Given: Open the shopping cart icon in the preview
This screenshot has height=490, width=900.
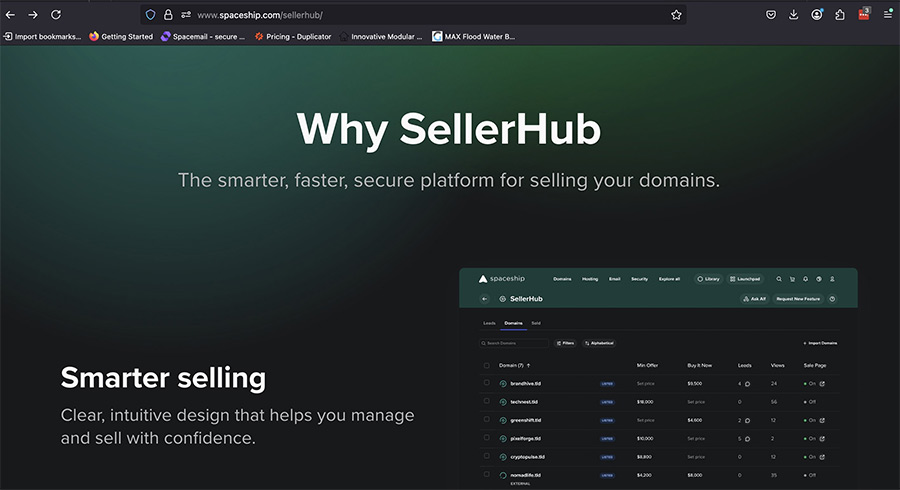Looking at the screenshot, I should pyautogui.click(x=792, y=279).
